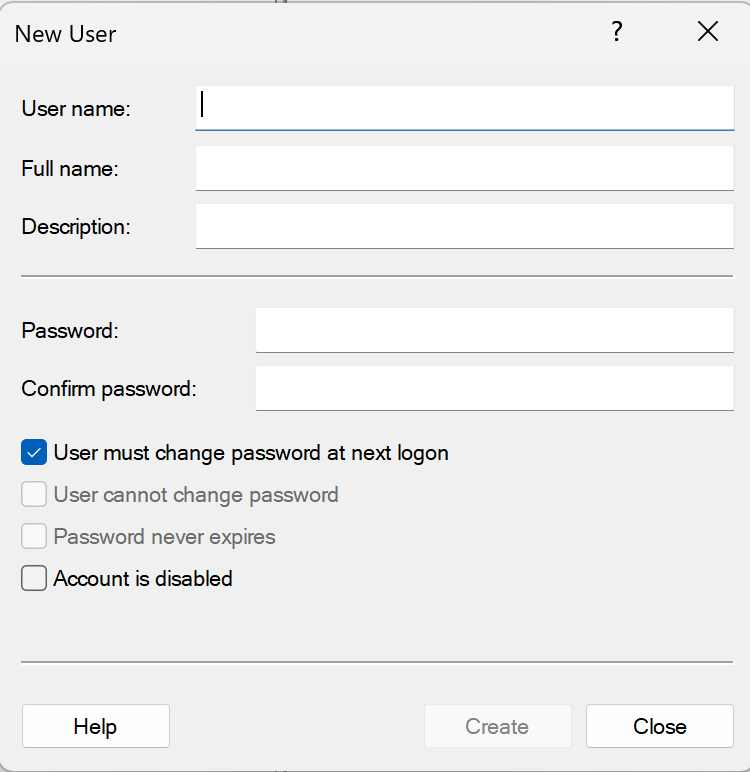Click the "Full name:" label text
This screenshot has height=772, width=750.
70,169
